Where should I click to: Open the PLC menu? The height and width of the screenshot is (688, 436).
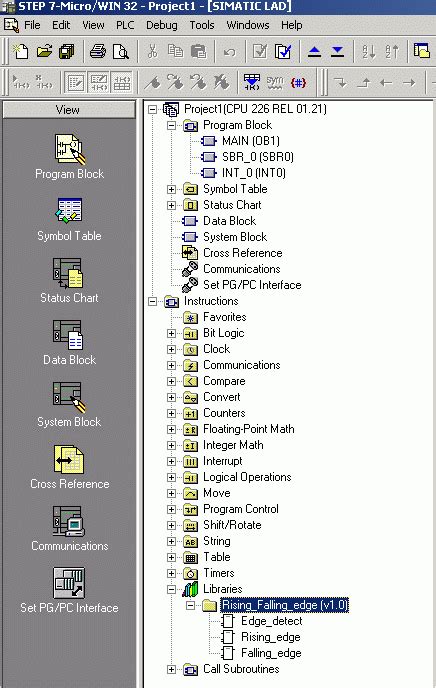coord(125,25)
